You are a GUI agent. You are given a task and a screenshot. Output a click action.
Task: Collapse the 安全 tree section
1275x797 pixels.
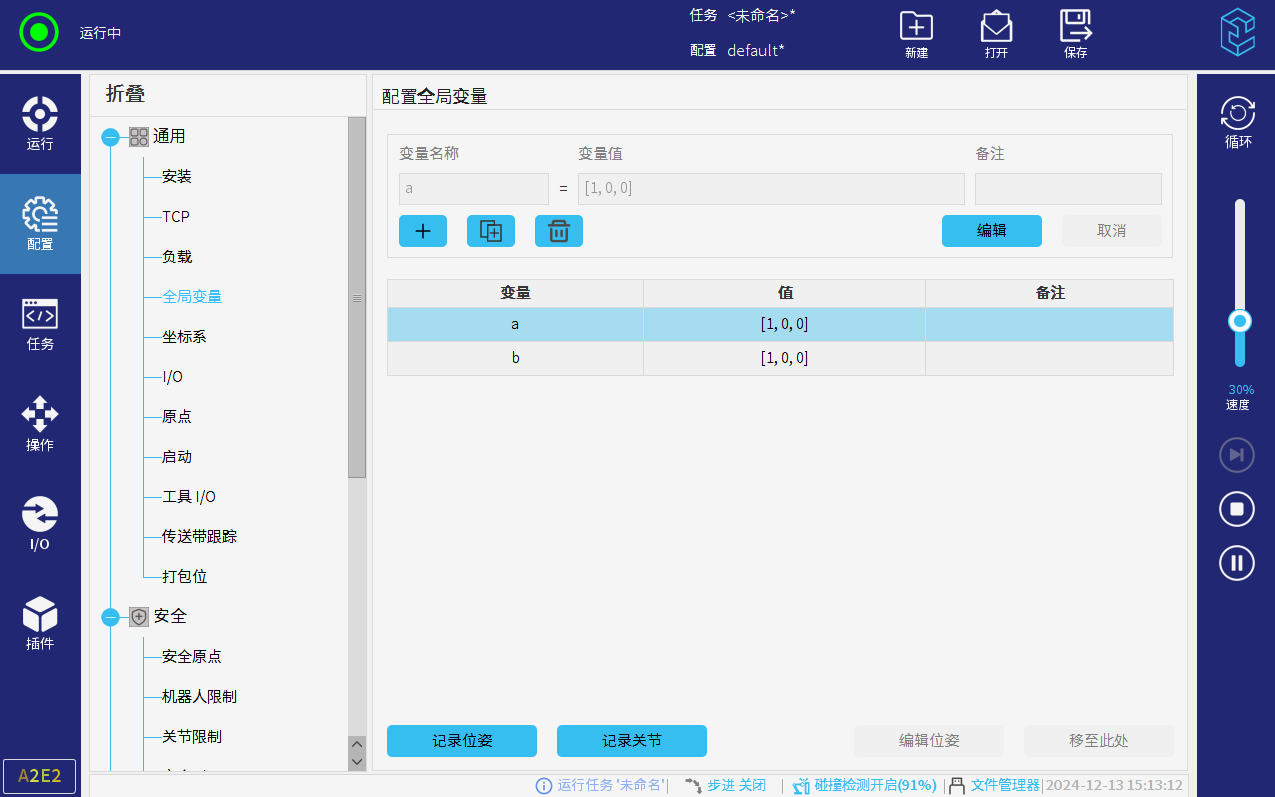point(111,617)
